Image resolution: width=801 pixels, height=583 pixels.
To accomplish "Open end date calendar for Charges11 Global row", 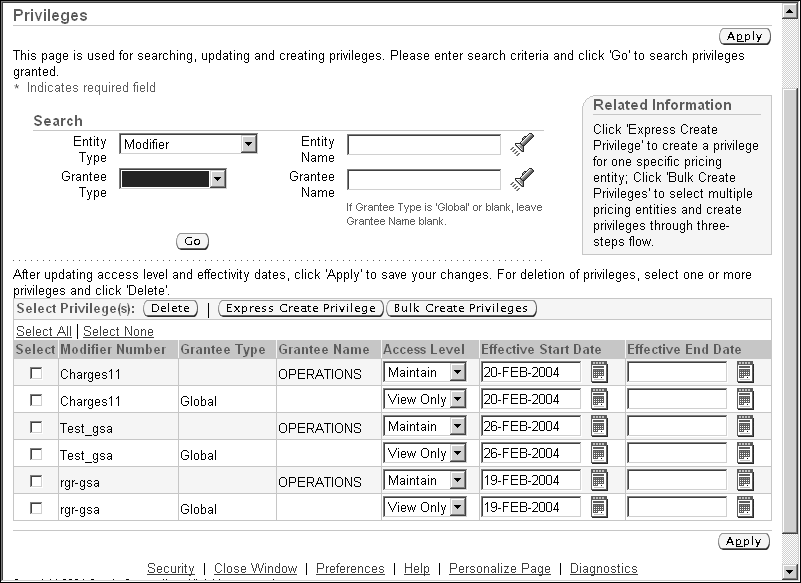I will pos(745,399).
